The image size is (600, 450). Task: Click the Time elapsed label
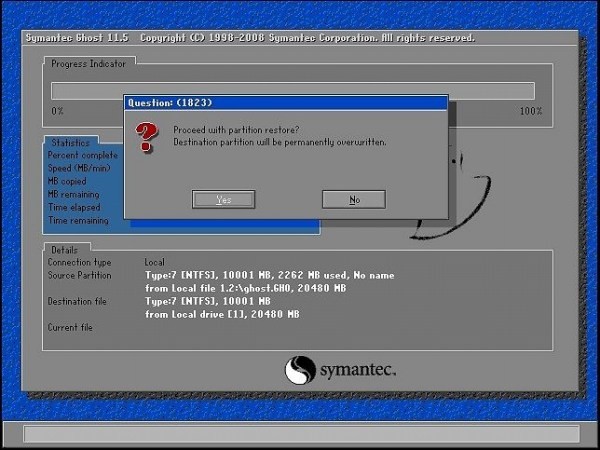tap(74, 207)
